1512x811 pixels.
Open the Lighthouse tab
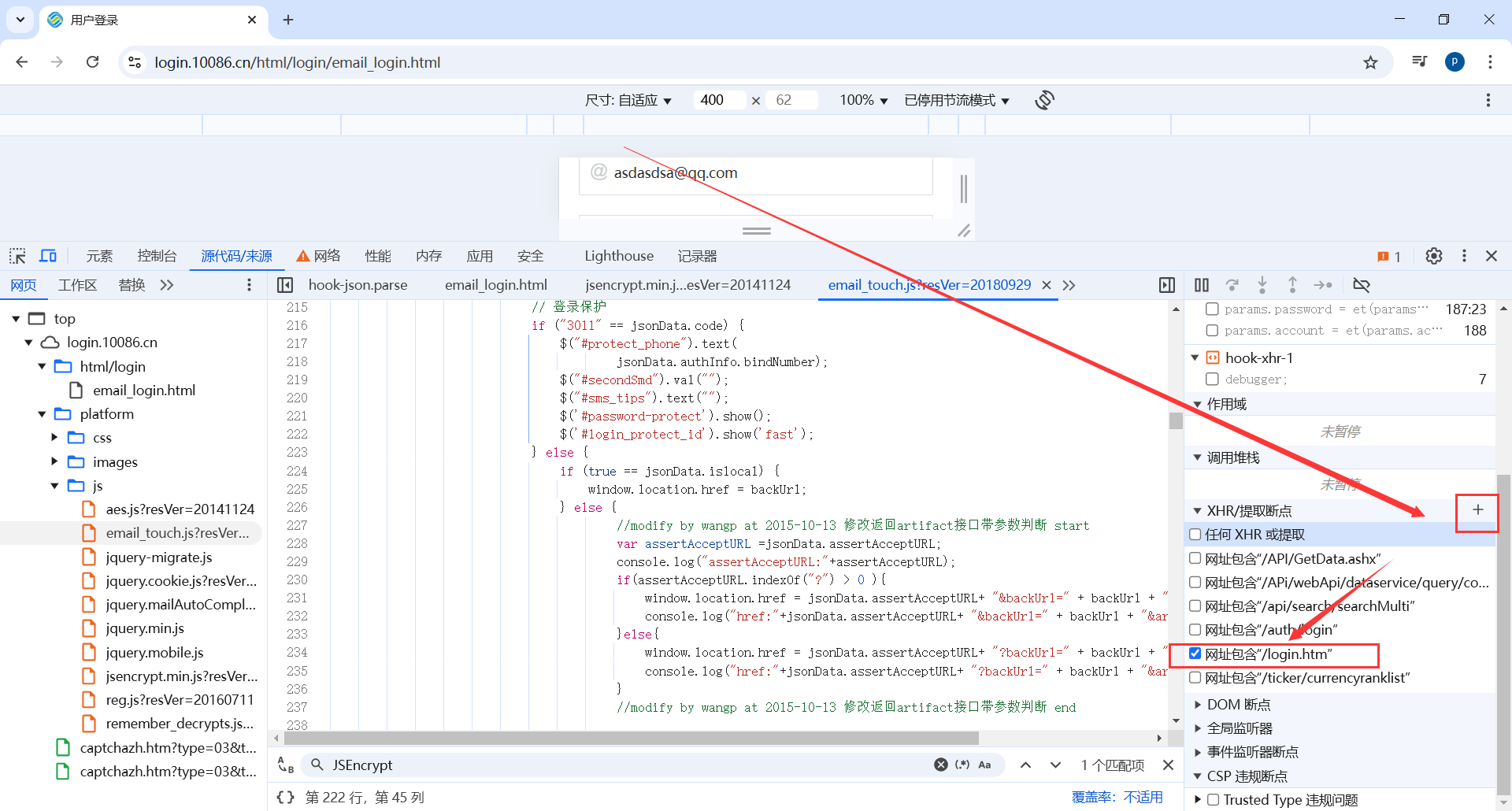tap(619, 256)
